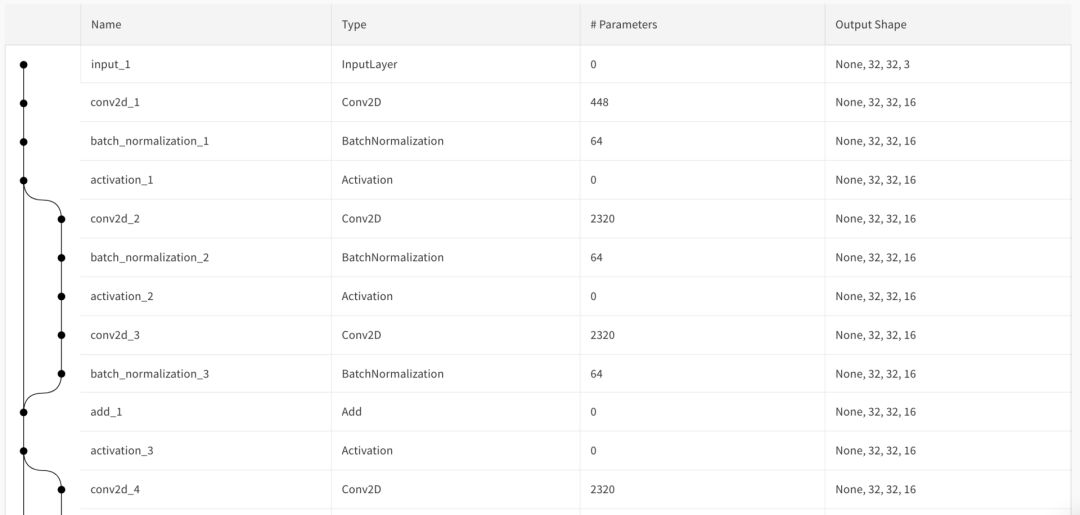Click the graph node dot beside conv2d_1
Screen dimensions: 1080x515
click(23, 103)
